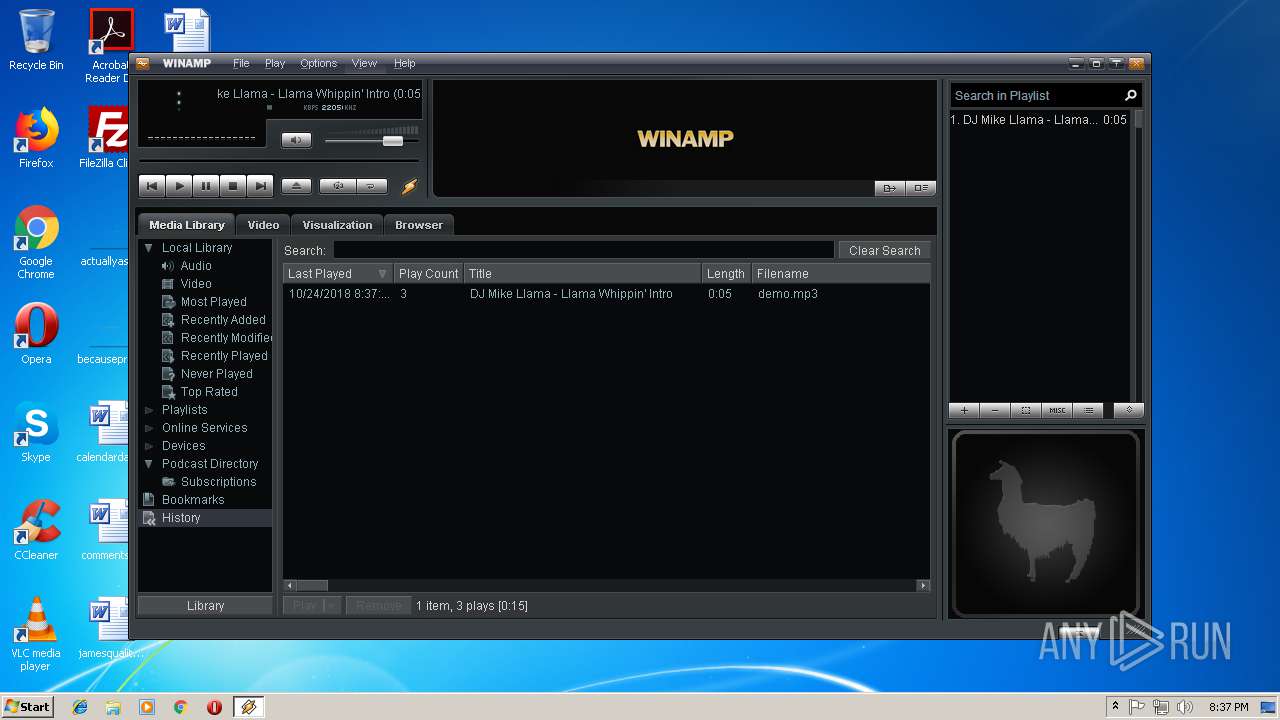Select the demo.mp3 filename cell
The image size is (1280, 720).
788,294
